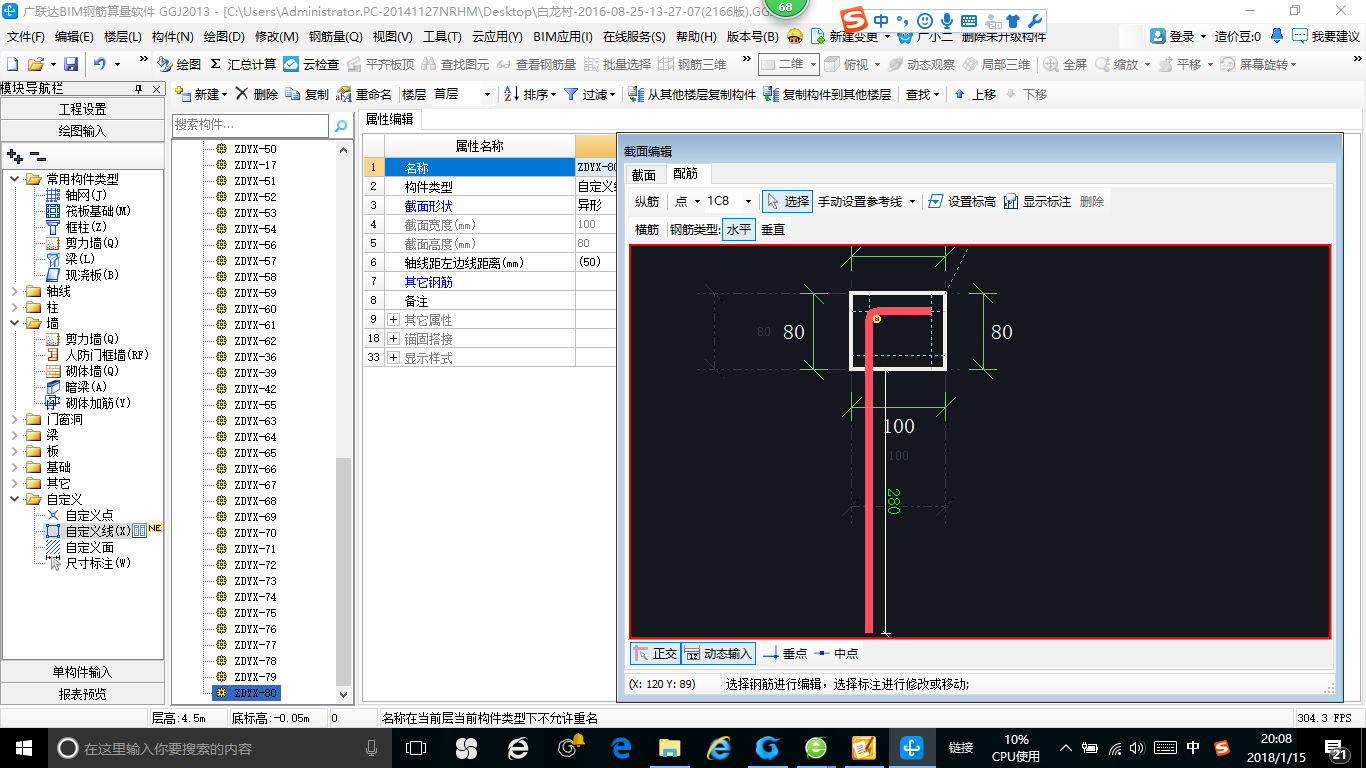Collapse the 墙 tree node
This screenshot has width=1366, height=768.
(x=14, y=323)
